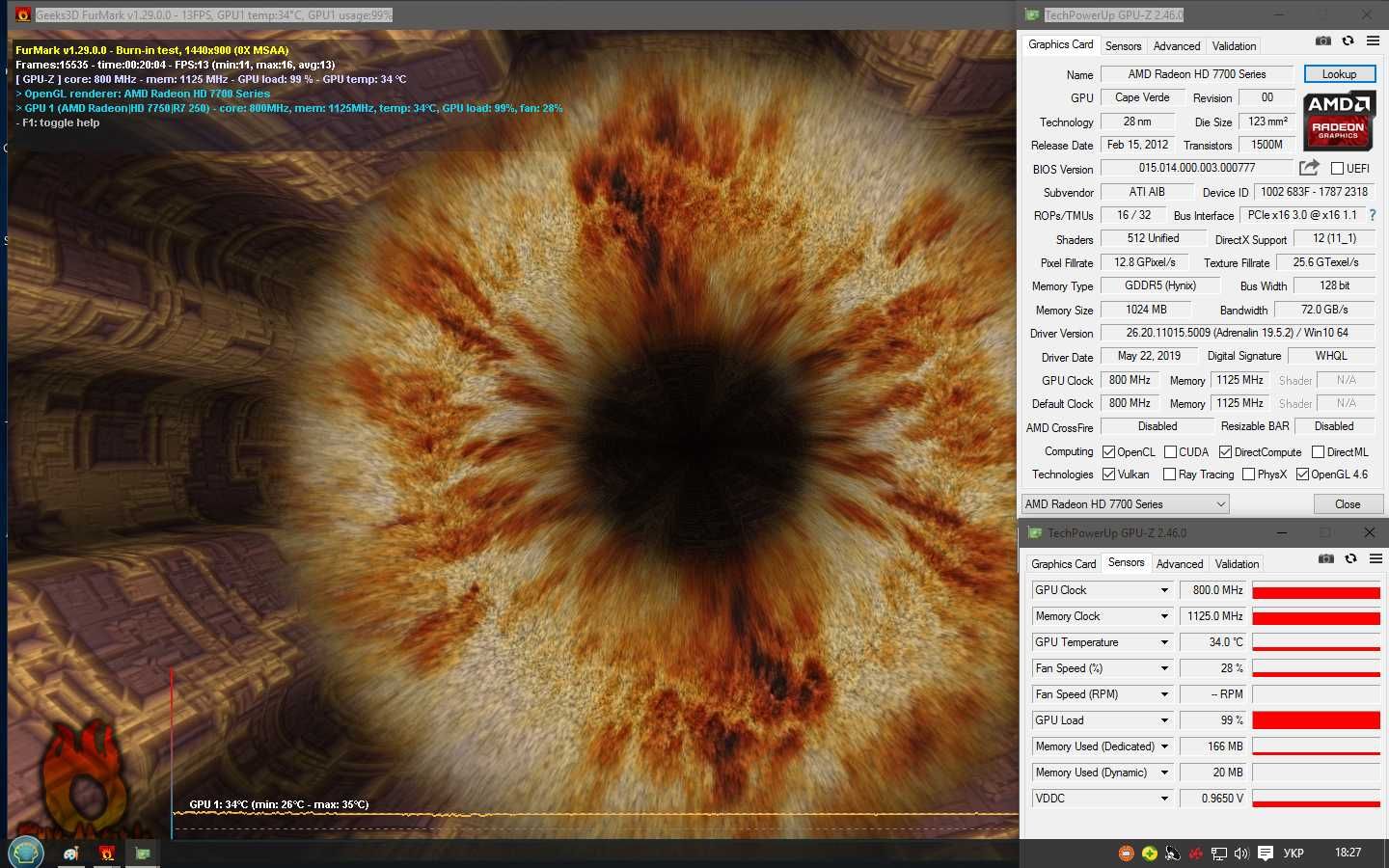This screenshot has height=868, width=1389.
Task: Open the AMD Radeon HD 7700 Series GPU selector
Action: click(x=1125, y=504)
